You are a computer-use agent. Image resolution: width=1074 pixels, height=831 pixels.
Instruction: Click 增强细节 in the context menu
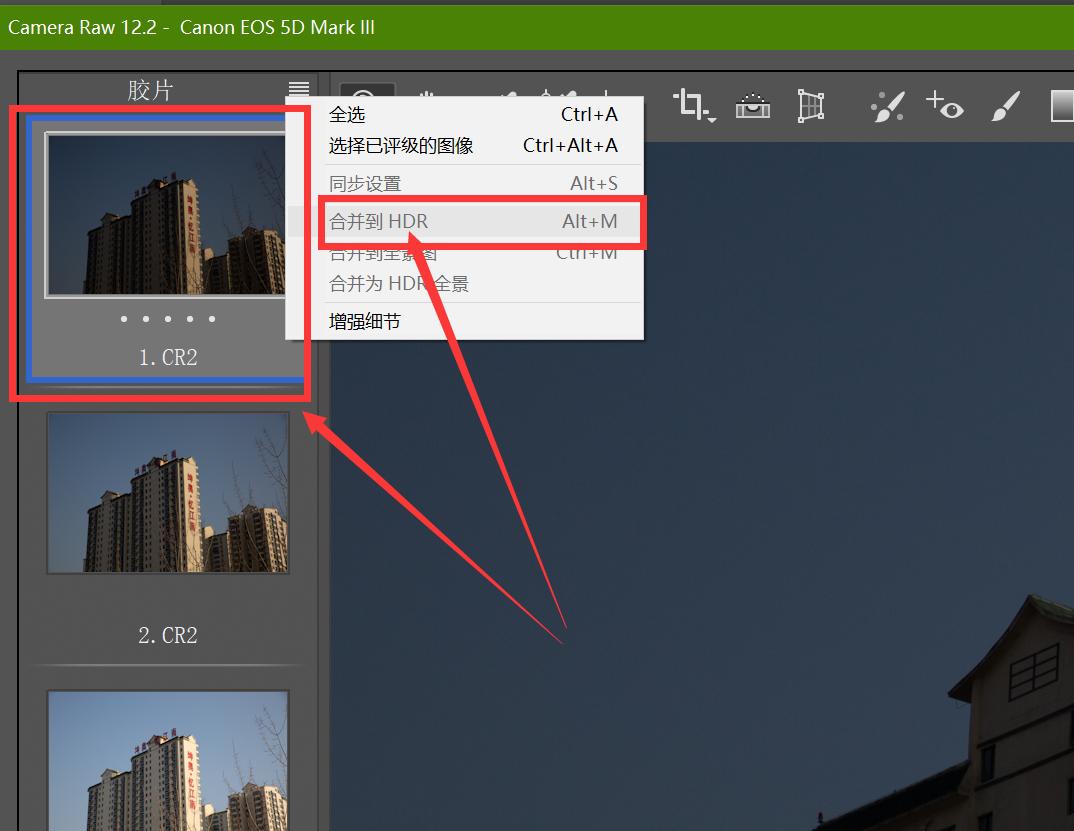point(365,322)
